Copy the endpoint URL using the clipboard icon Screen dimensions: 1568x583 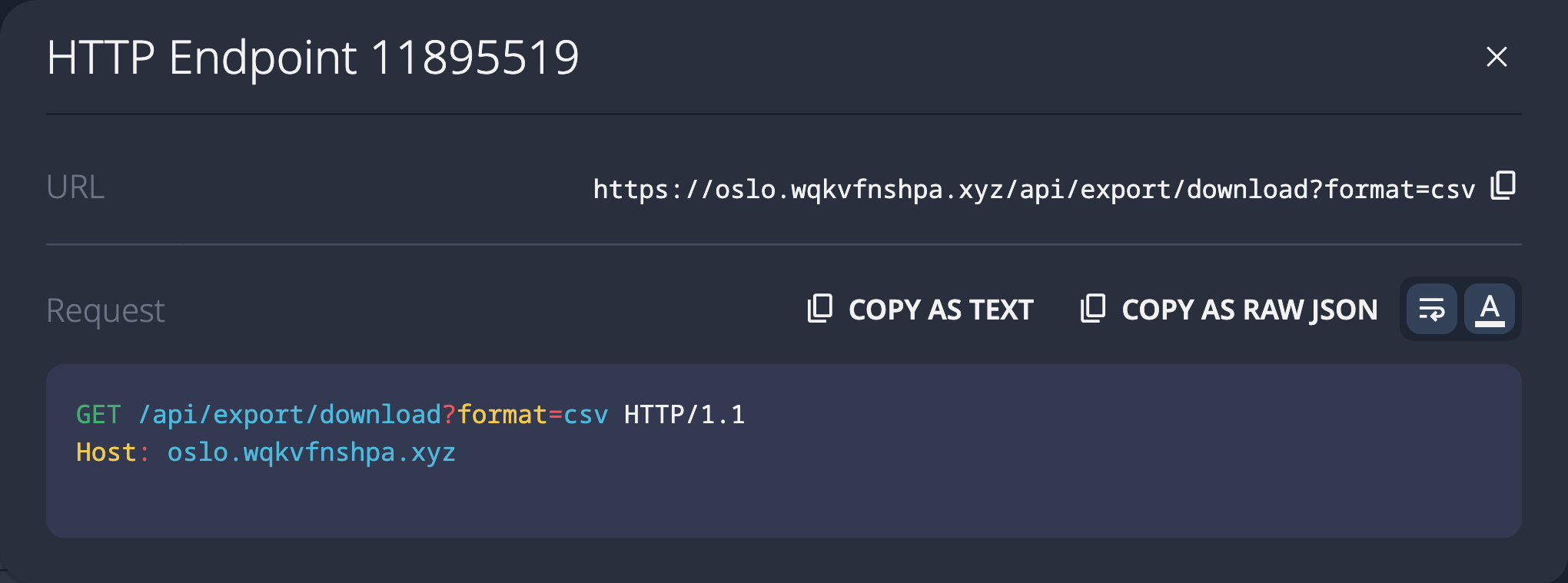tap(1503, 186)
